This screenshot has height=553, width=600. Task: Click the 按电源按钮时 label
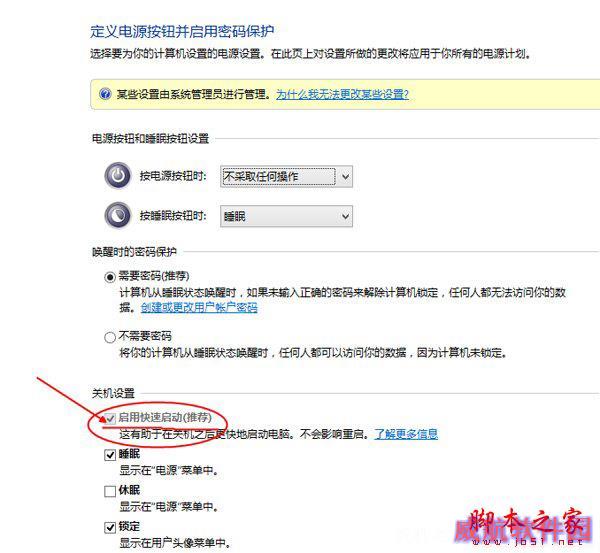173,176
